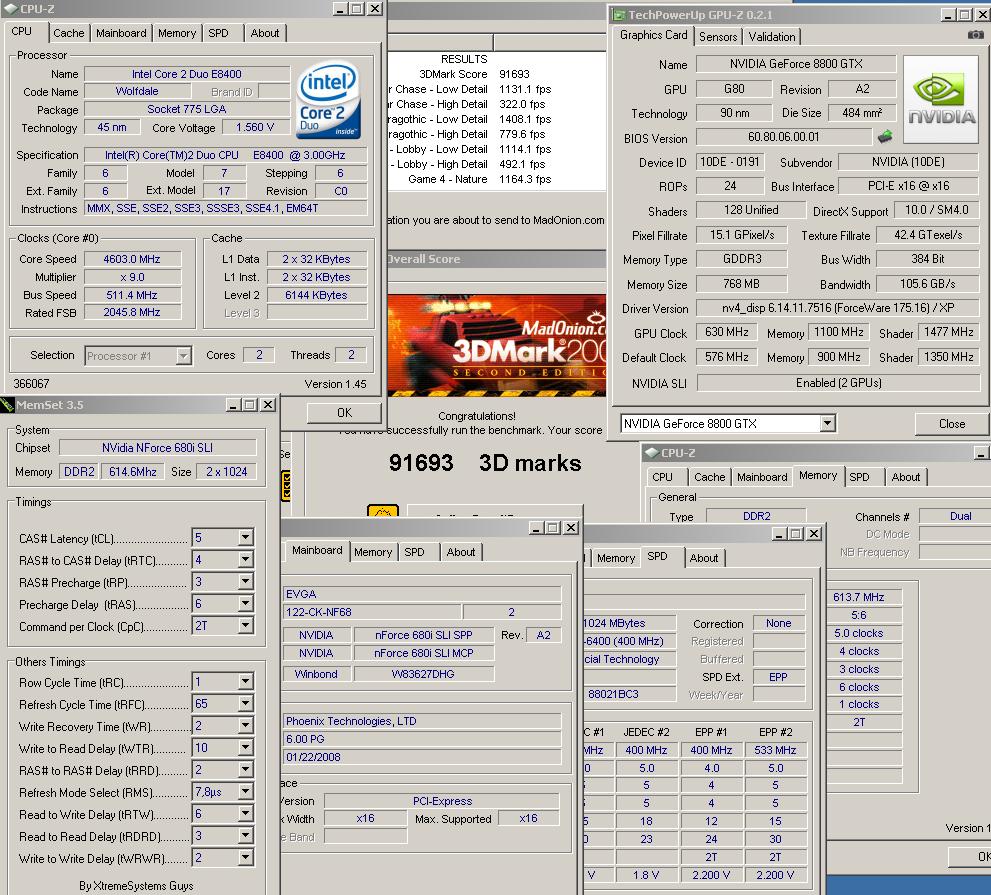991x895 pixels.
Task: Click the Intel Core 2 Duo logo
Action: (328, 99)
